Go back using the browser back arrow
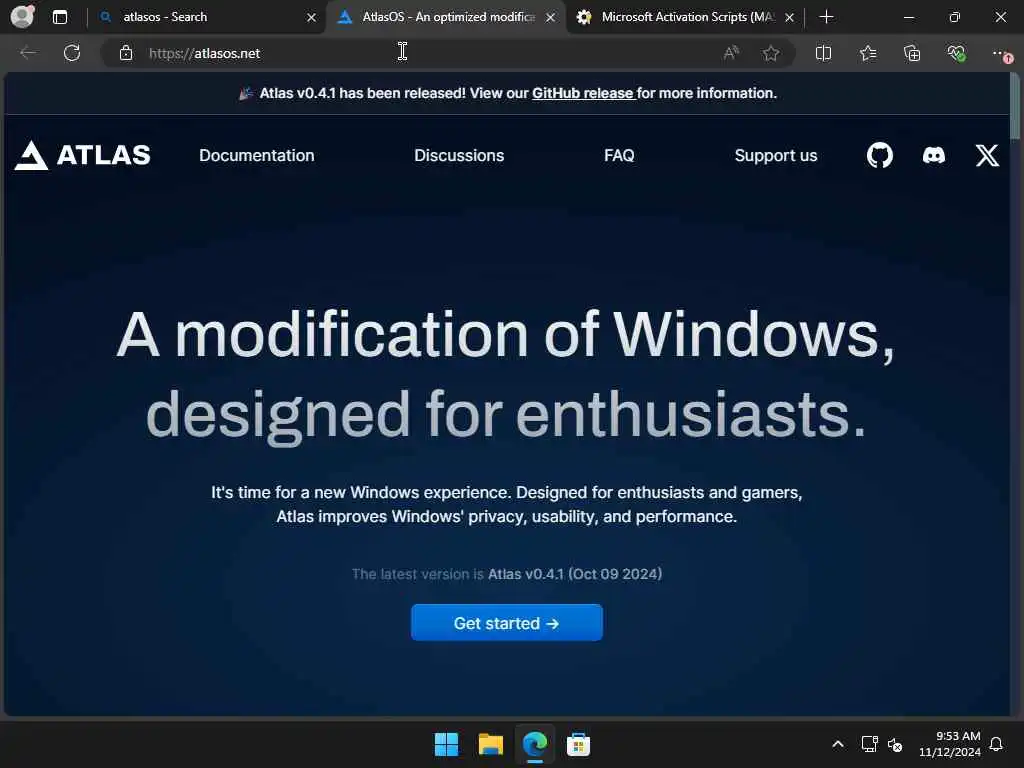The width and height of the screenshot is (1024, 768). tap(28, 53)
